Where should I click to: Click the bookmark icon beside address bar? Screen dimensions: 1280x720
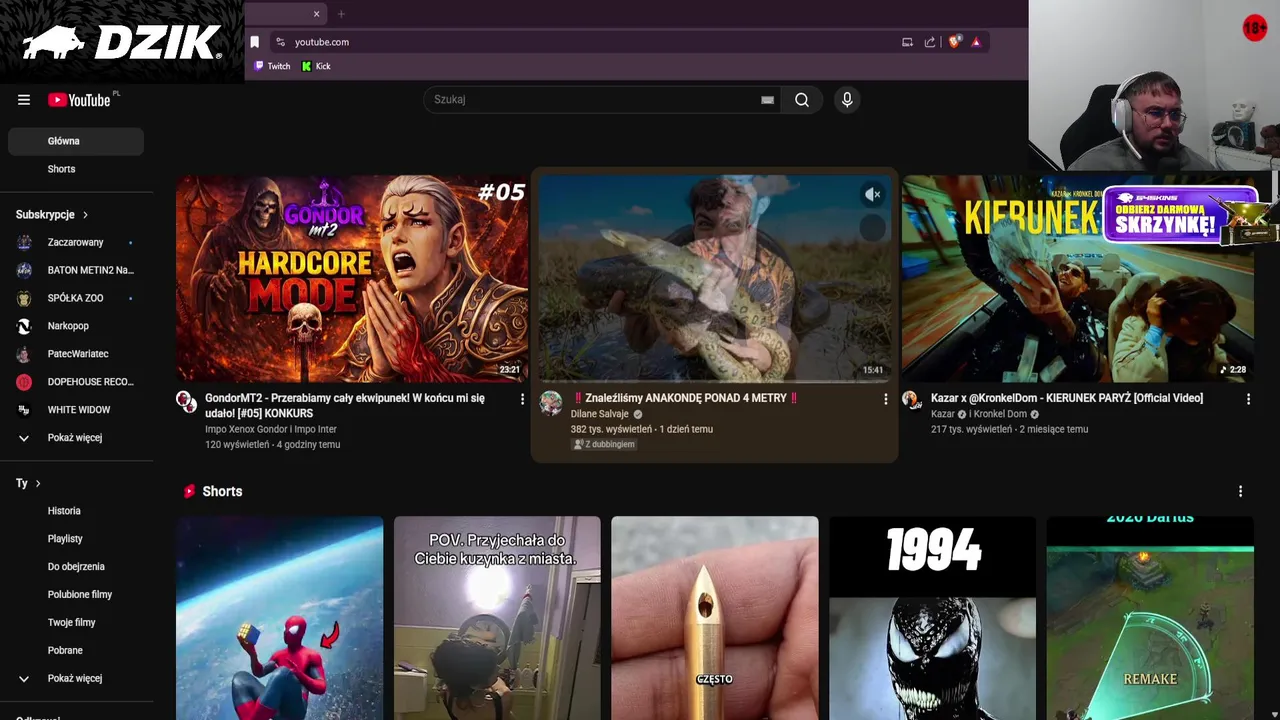coord(255,42)
